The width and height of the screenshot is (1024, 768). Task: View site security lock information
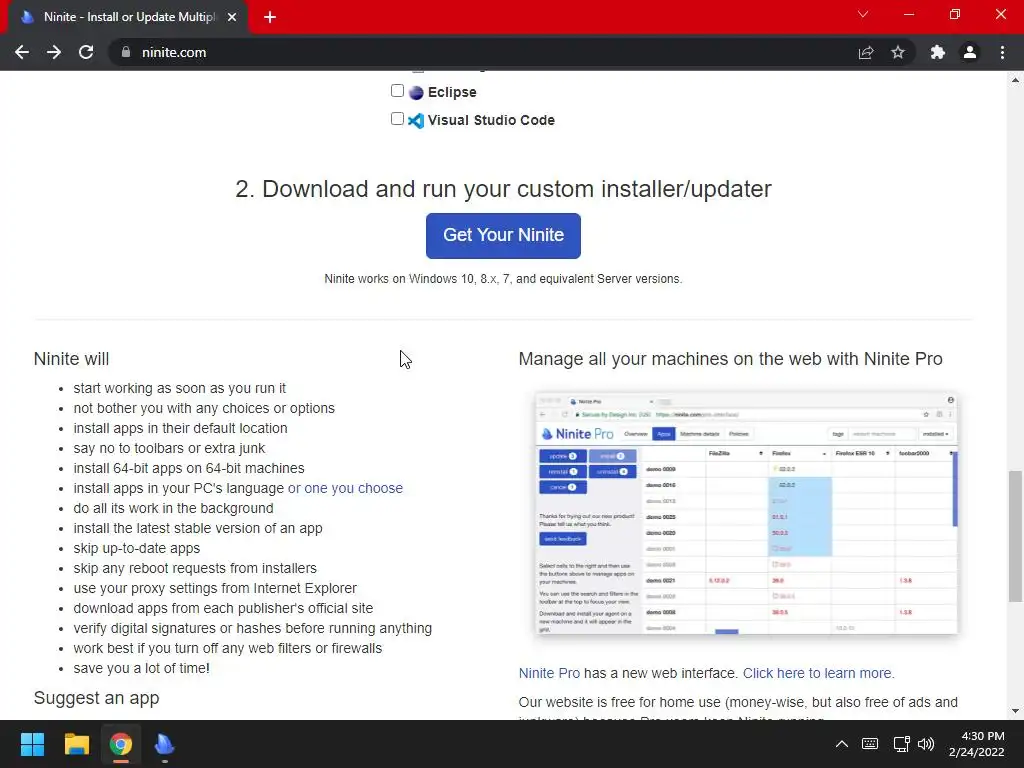pos(126,52)
